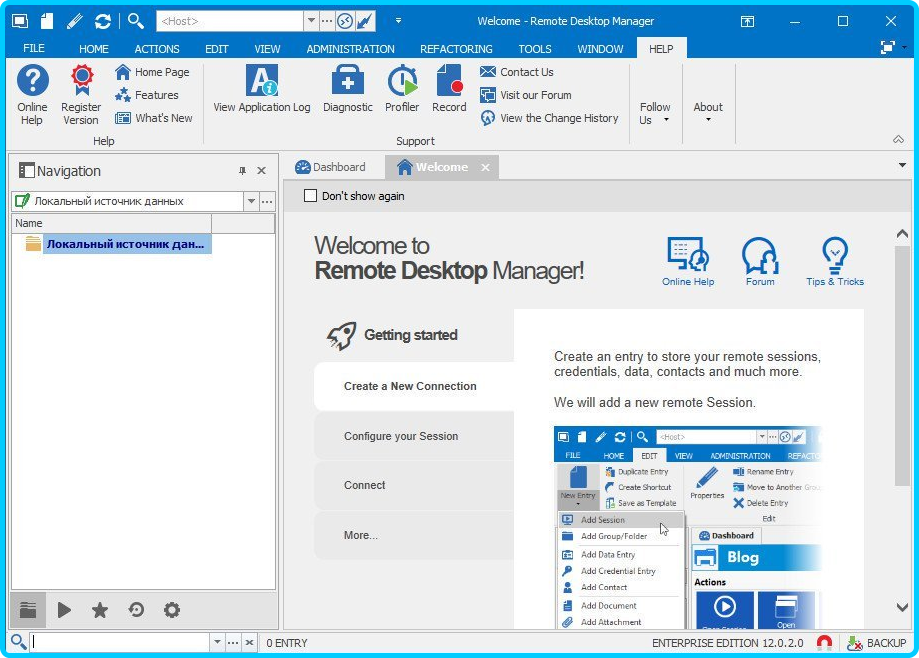This screenshot has height=658, width=919.
Task: Toggle the Navigation panel pin
Action: point(242,171)
